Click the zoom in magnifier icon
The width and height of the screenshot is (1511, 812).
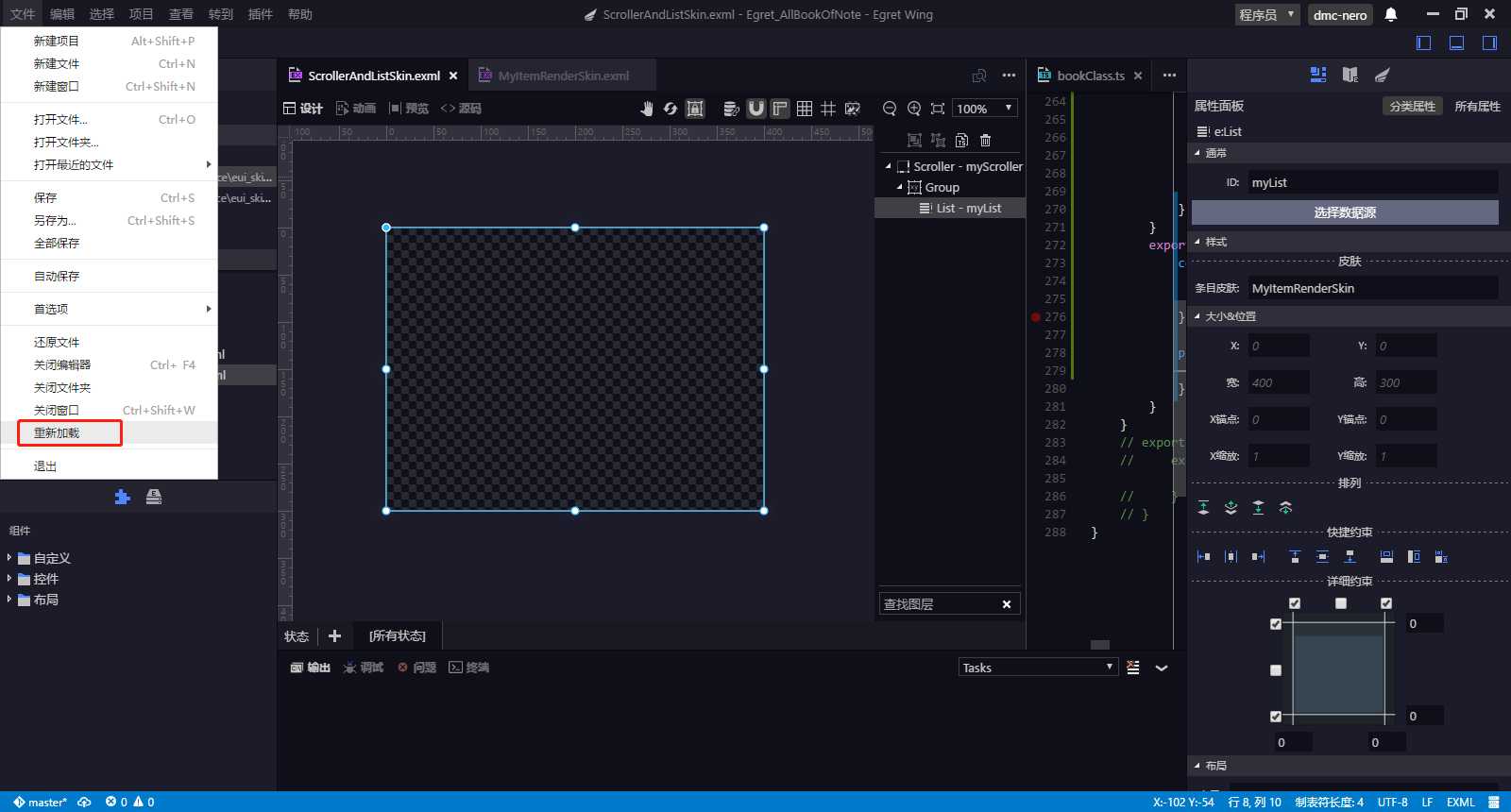coord(914,109)
